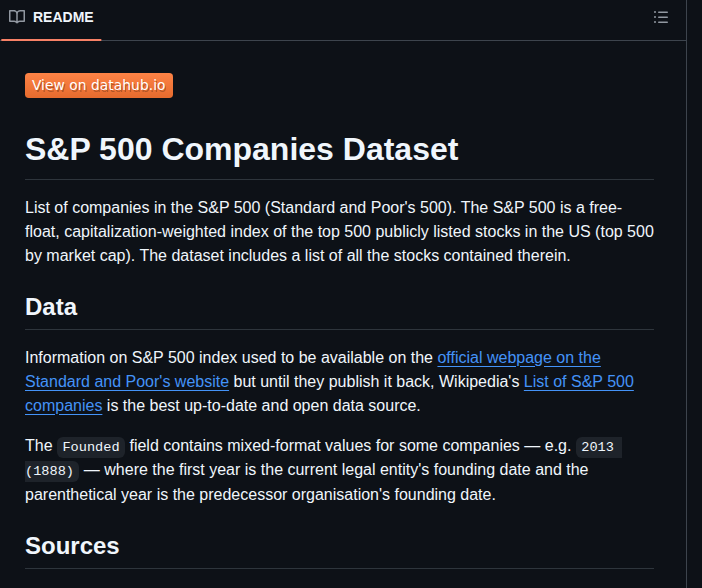
Task: Open the List of S&P 500 companies link
Action: [578, 382]
